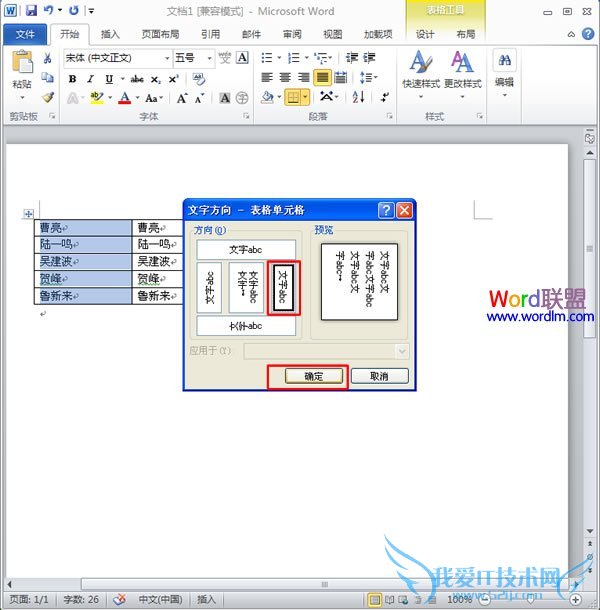Select the bottom flipped 文字abc direction option

246,326
